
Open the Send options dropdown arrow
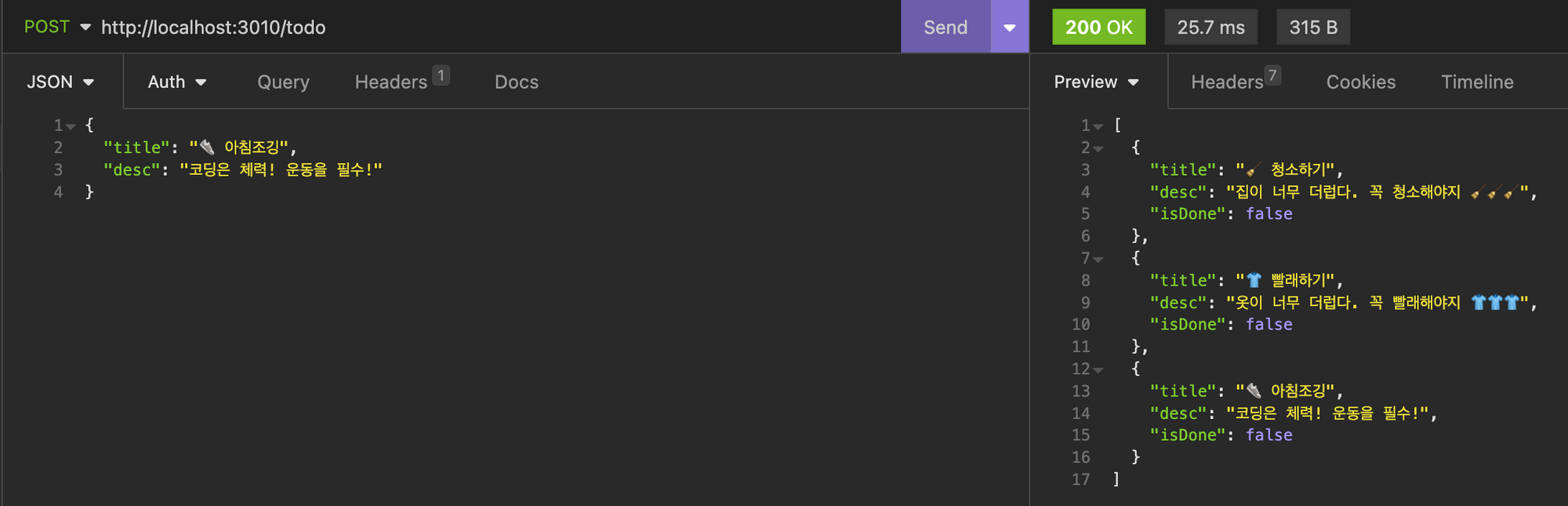pyautogui.click(x=1010, y=27)
